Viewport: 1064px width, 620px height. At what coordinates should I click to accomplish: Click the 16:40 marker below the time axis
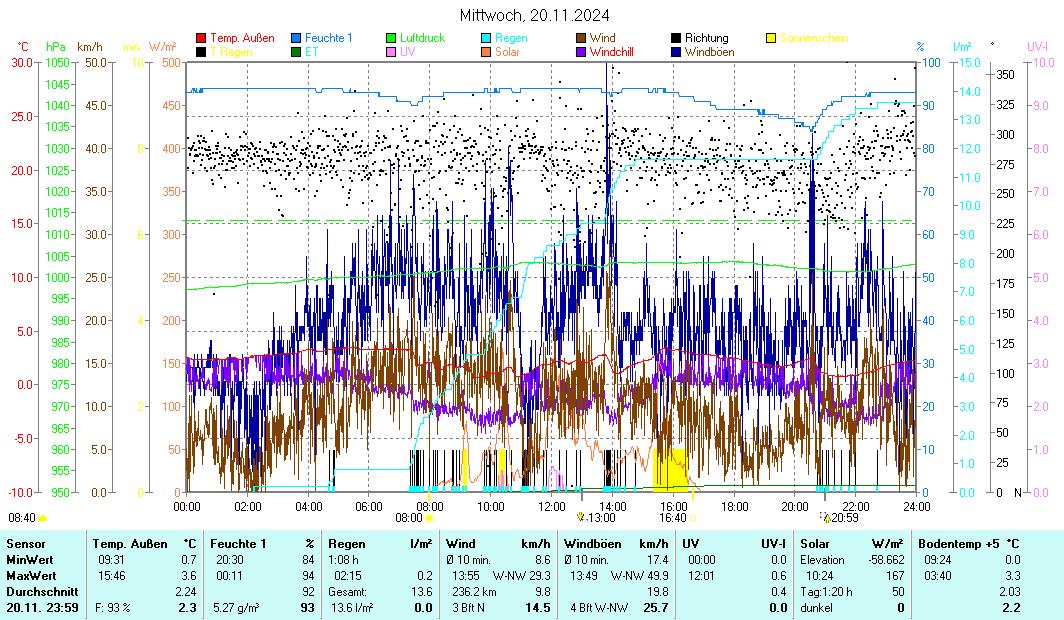673,517
